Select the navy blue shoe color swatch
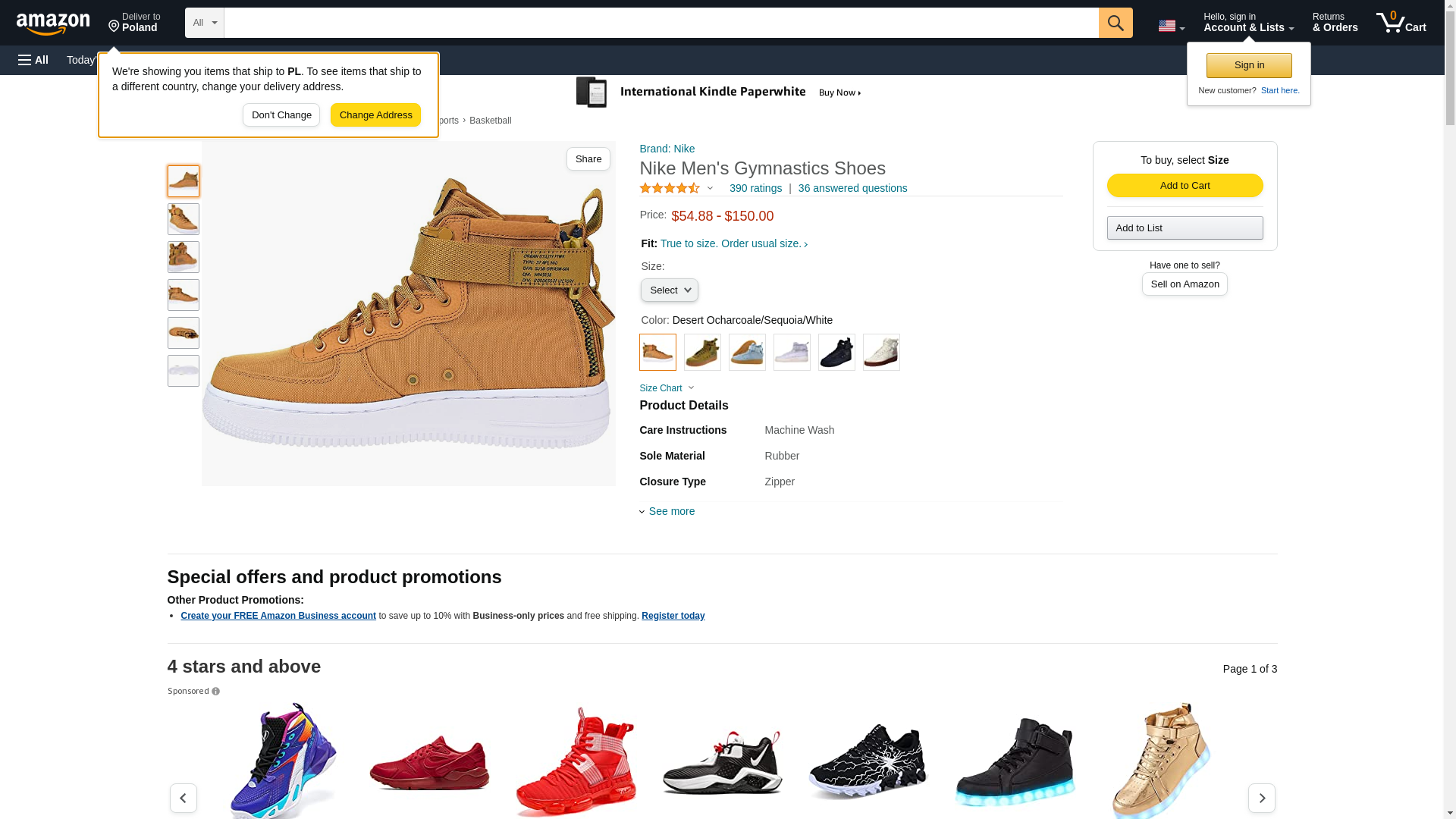 [836, 353]
